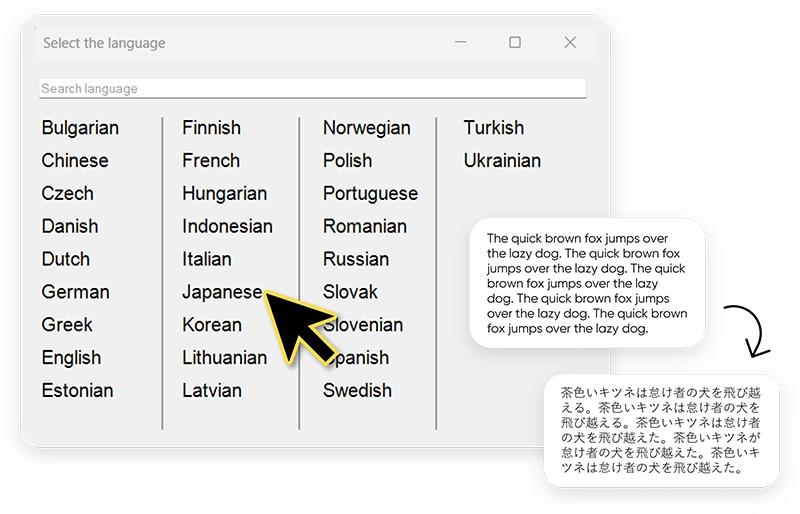Select the Danish language option
The height and width of the screenshot is (514, 800).
coord(70,227)
